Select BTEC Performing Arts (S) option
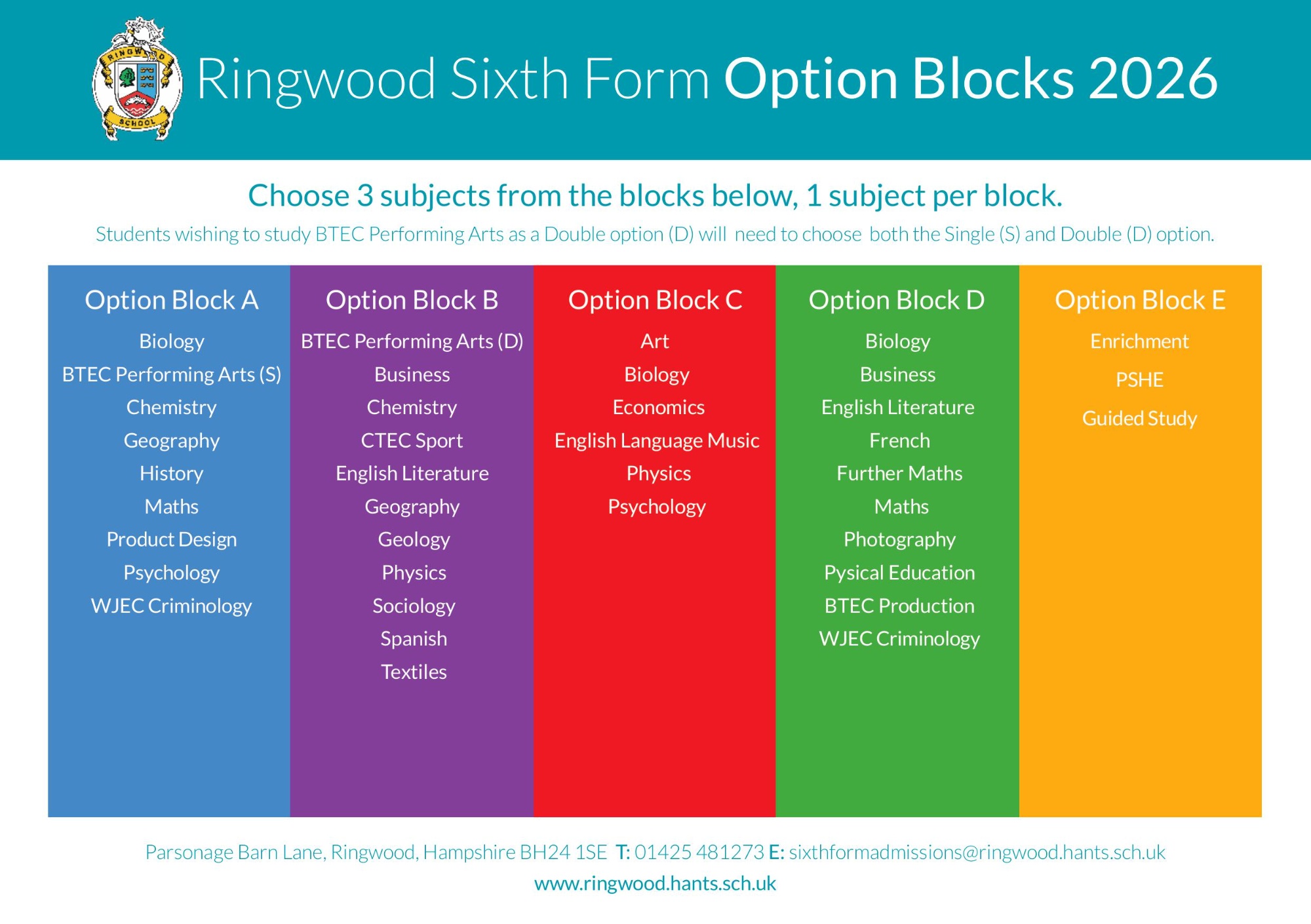The image size is (1311, 924). 172,374
